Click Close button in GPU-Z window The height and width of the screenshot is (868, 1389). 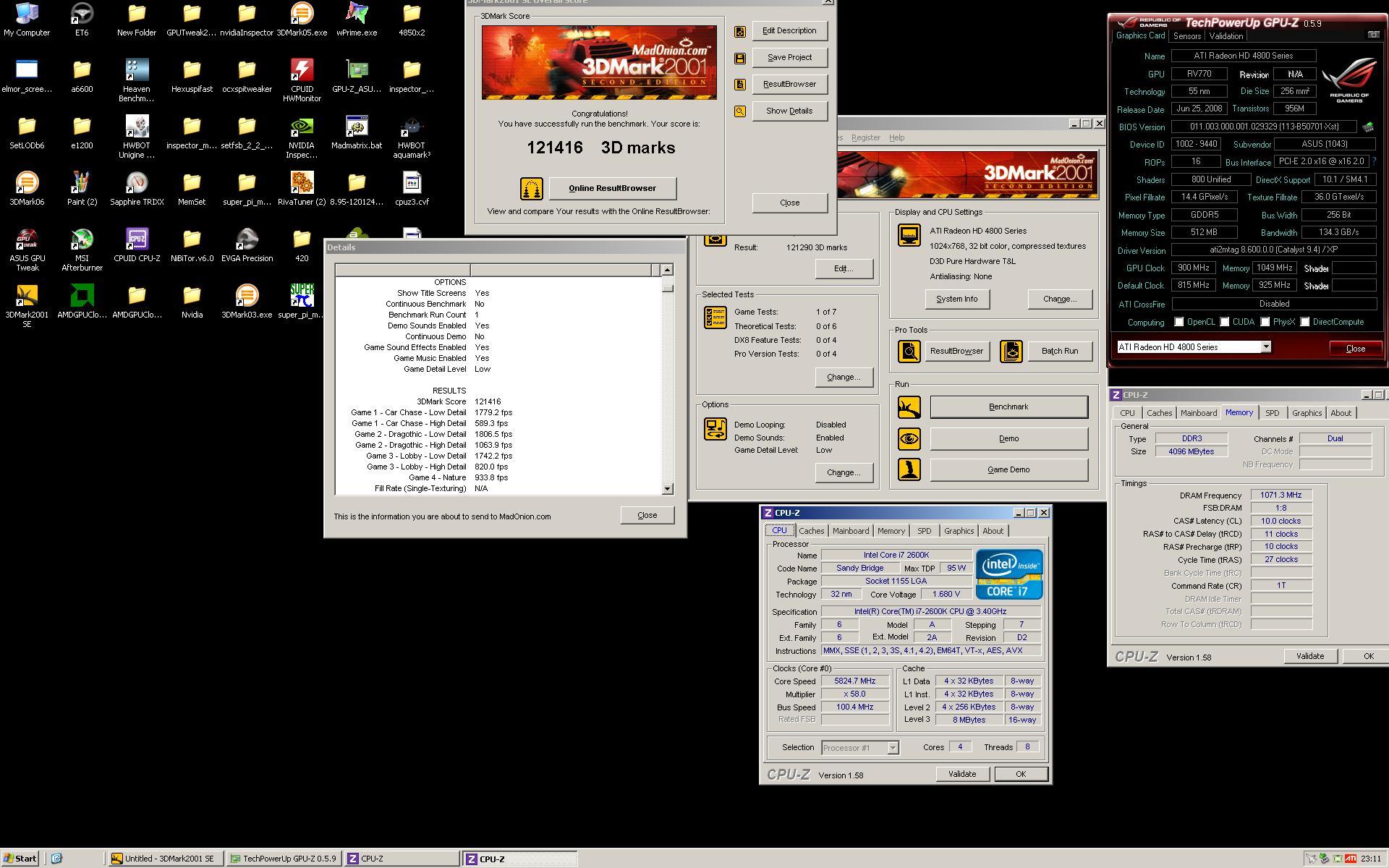tap(1355, 348)
